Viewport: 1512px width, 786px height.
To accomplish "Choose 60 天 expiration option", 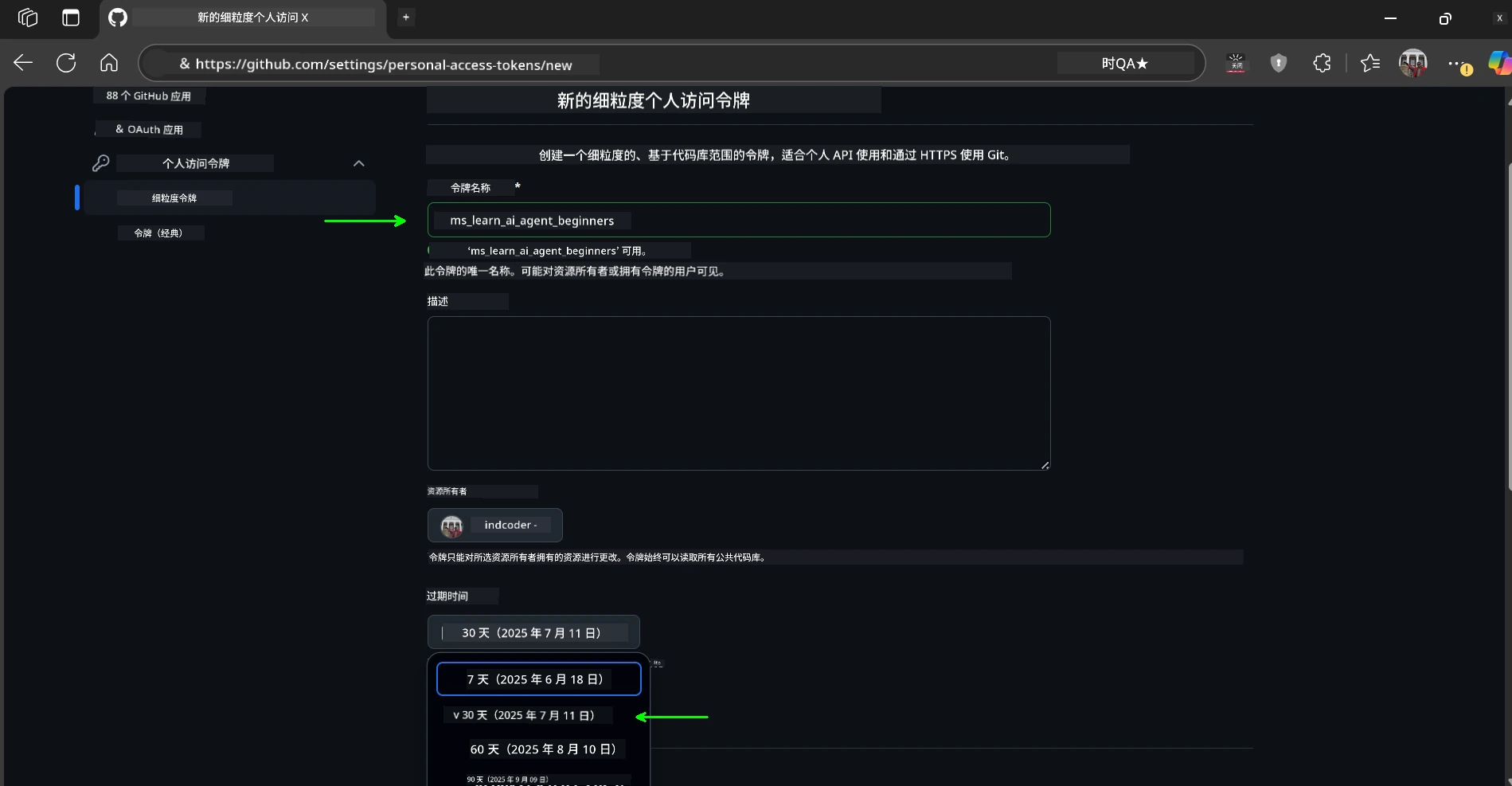I will (x=542, y=749).
